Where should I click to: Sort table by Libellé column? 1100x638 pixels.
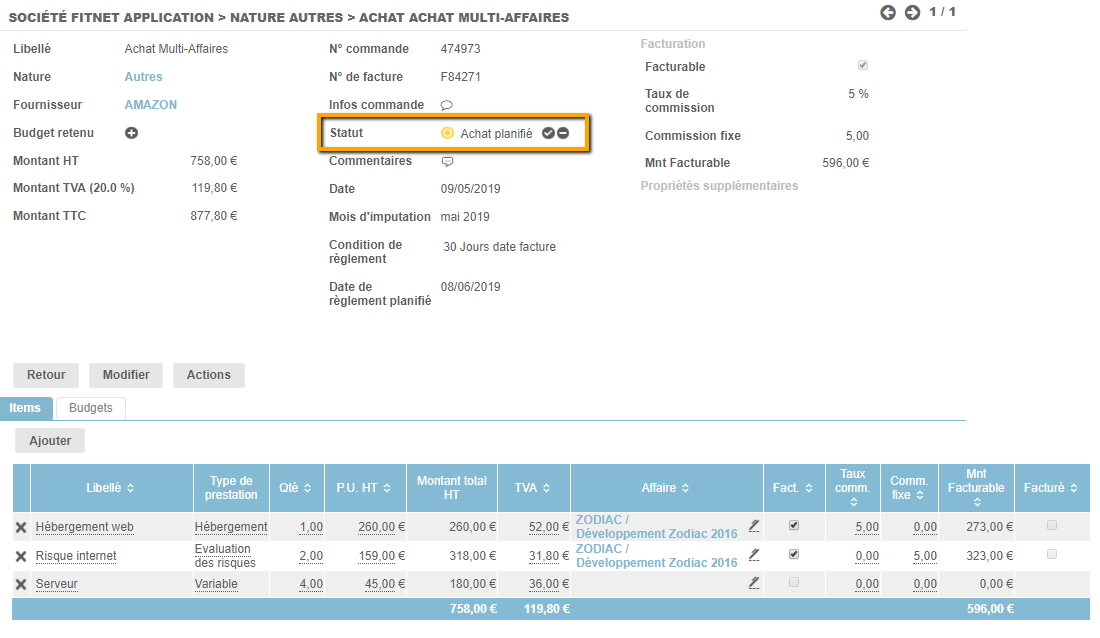[x=111, y=488]
